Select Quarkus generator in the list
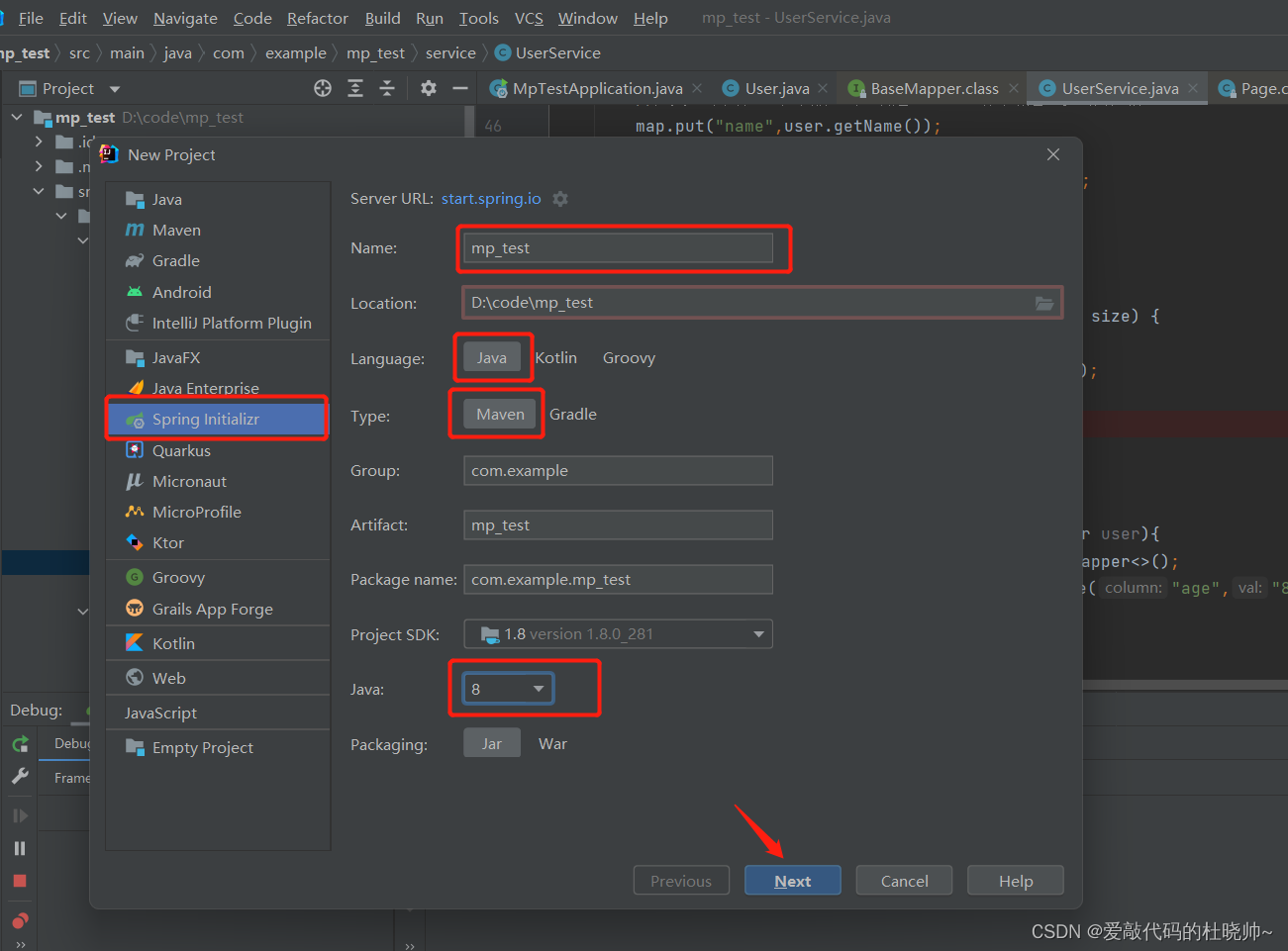Viewport: 1288px width, 951px height. [218, 450]
